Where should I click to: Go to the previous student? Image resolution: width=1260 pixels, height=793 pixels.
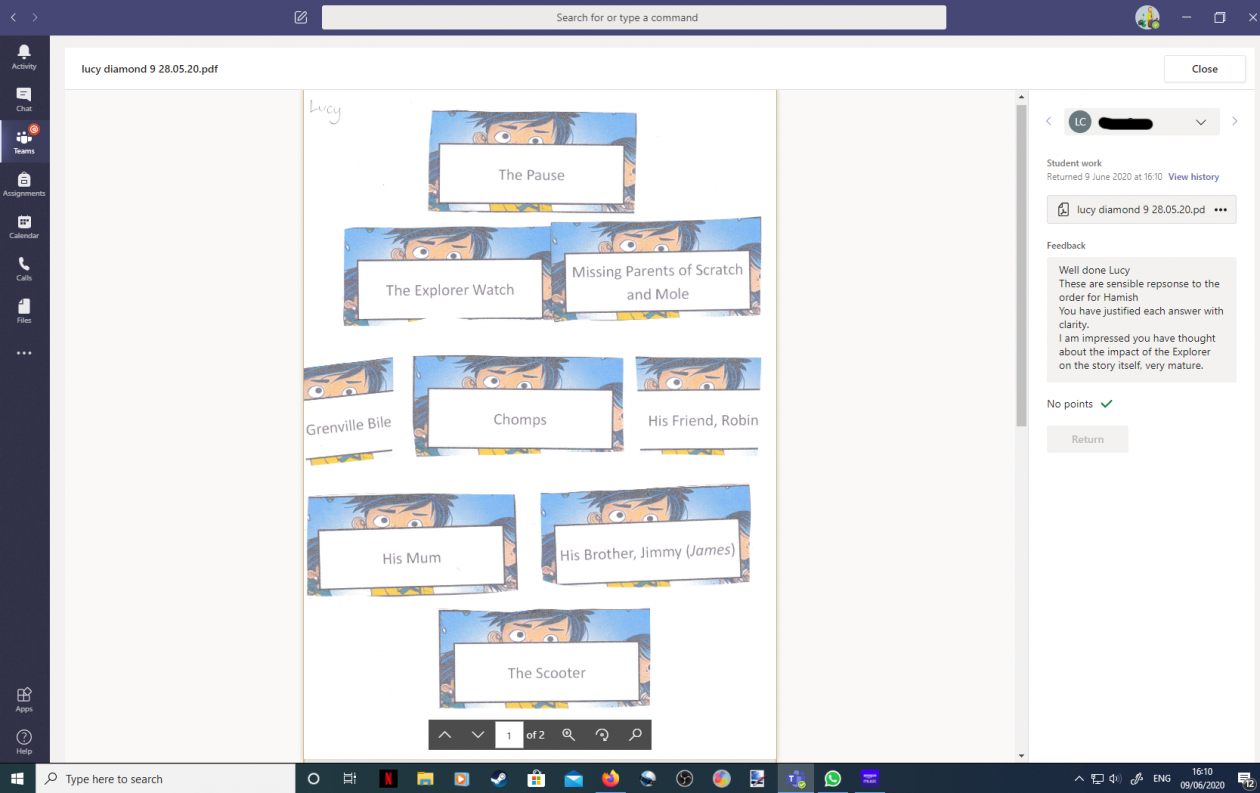click(1049, 122)
